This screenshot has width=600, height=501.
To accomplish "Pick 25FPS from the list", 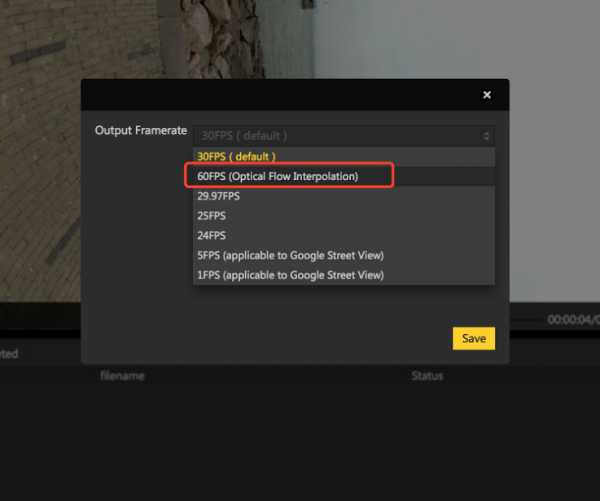I will coord(211,216).
